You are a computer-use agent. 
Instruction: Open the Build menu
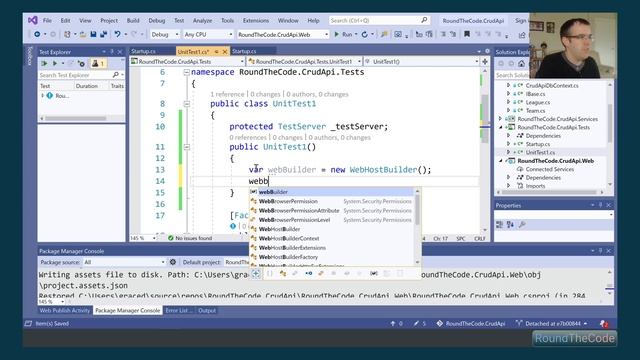point(133,20)
